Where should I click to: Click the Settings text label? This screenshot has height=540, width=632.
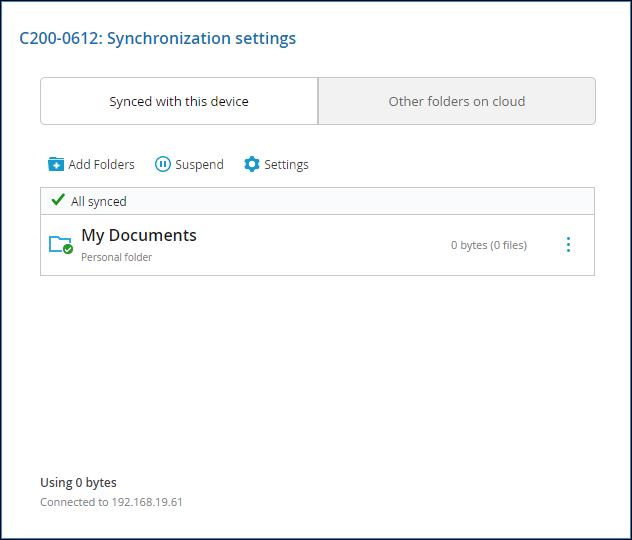tap(286, 164)
